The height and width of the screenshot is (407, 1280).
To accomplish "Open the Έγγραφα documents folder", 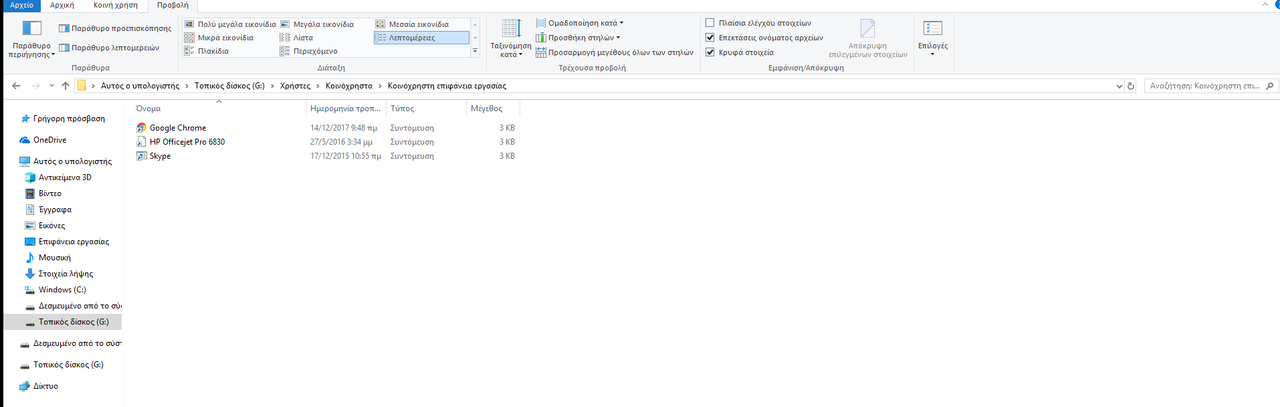I will [x=47, y=209].
